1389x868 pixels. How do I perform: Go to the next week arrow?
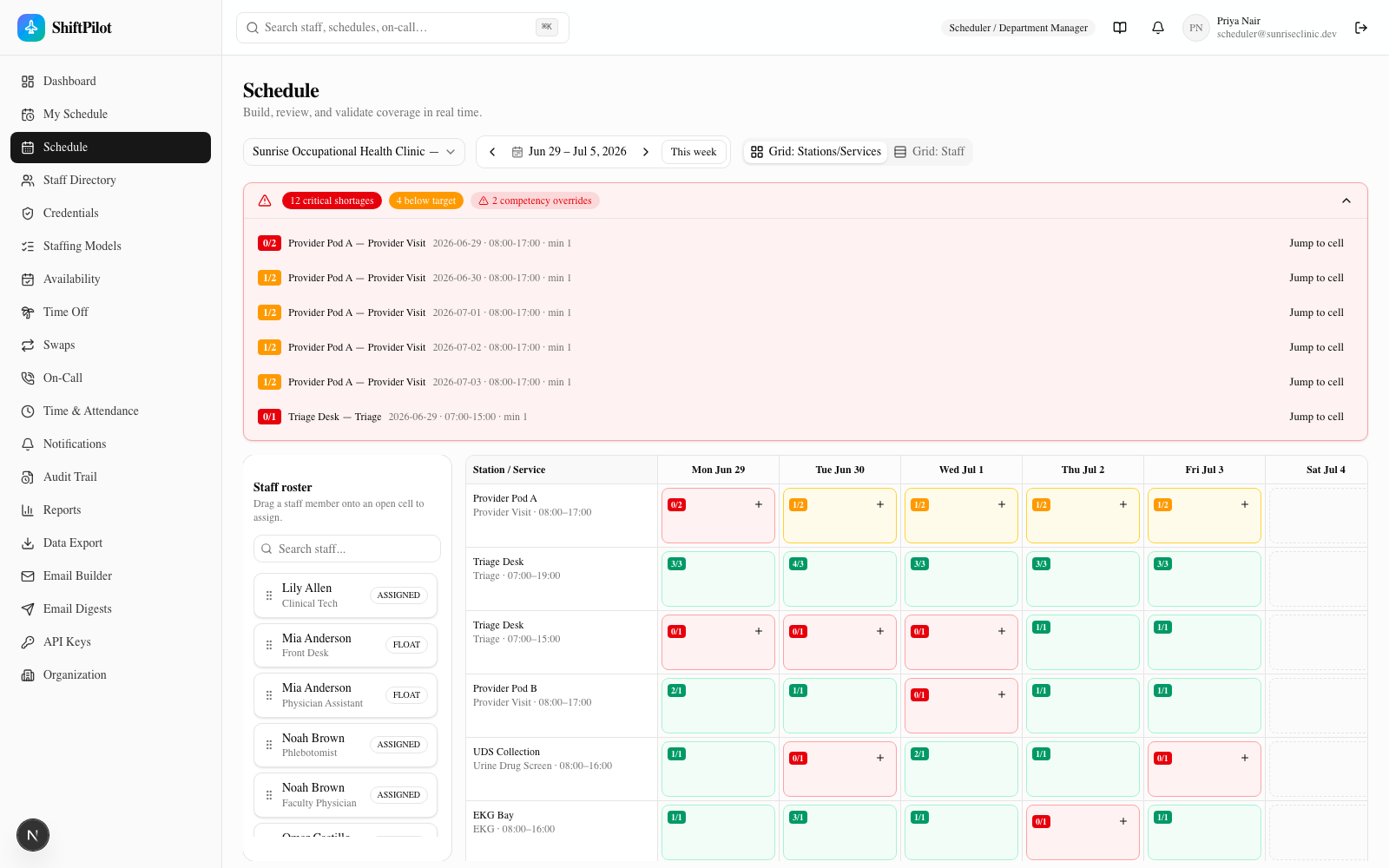[x=646, y=152]
